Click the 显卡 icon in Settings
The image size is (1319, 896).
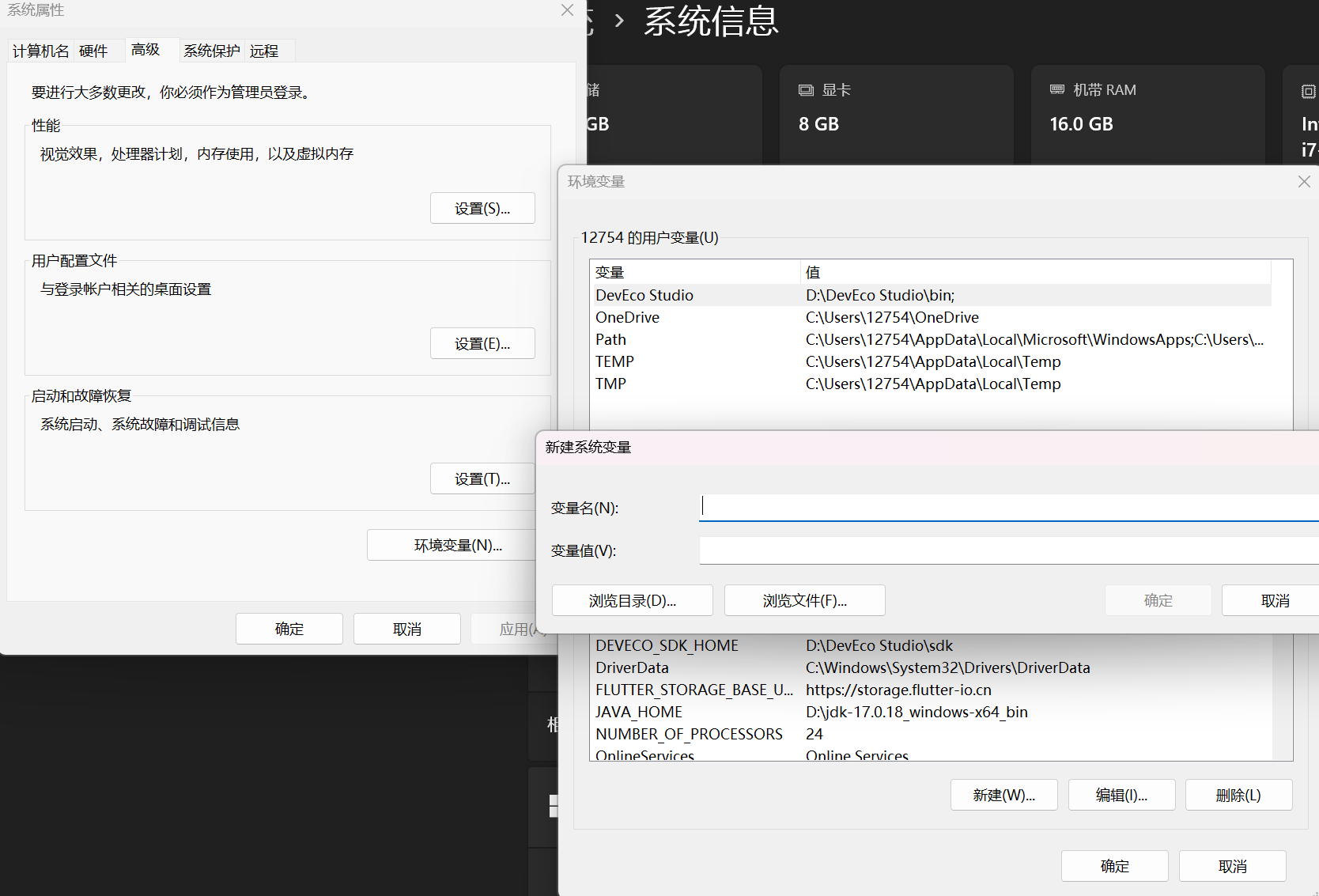click(806, 90)
